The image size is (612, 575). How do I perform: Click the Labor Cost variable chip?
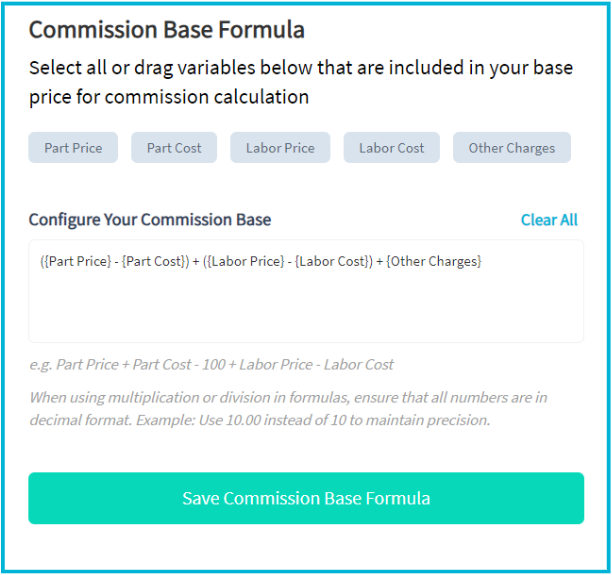(x=391, y=148)
